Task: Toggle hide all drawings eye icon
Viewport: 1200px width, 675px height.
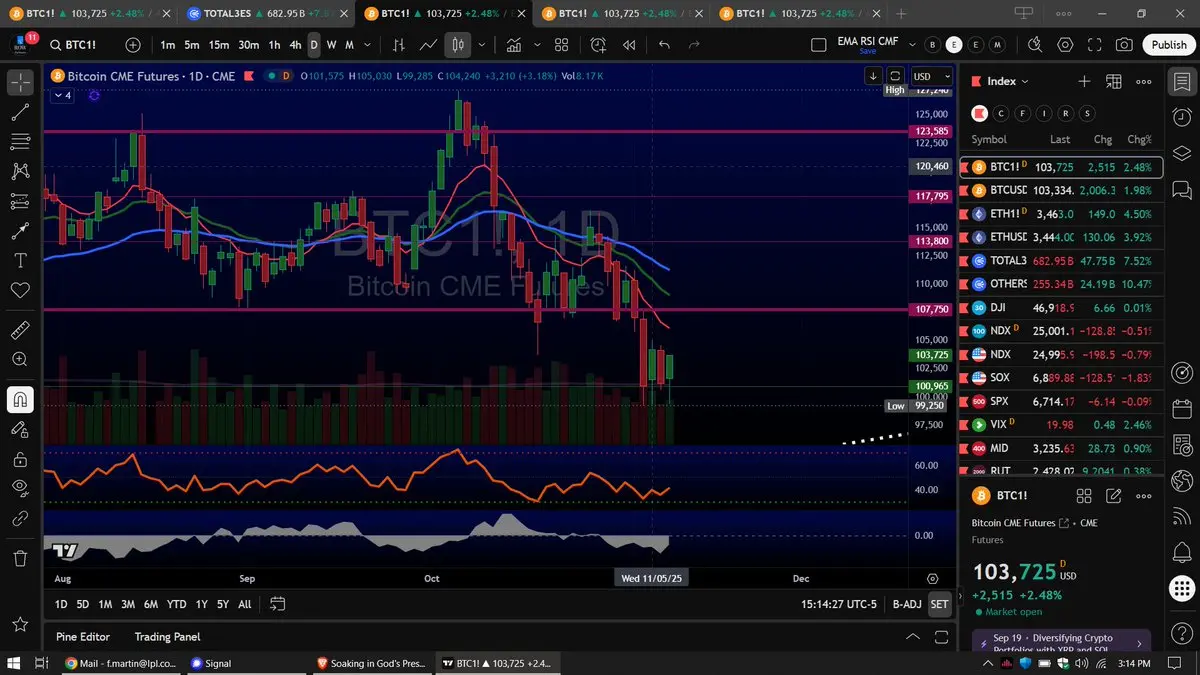Action: tap(19, 488)
